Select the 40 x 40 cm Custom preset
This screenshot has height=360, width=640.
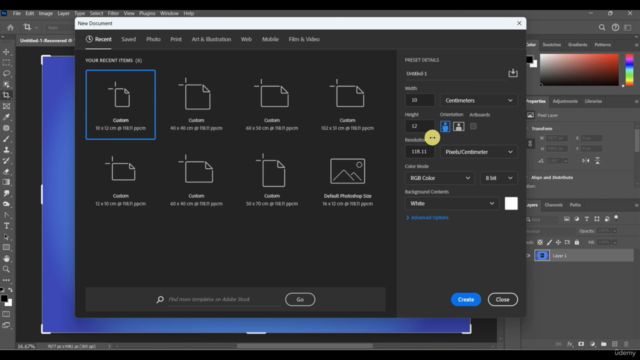click(x=196, y=104)
